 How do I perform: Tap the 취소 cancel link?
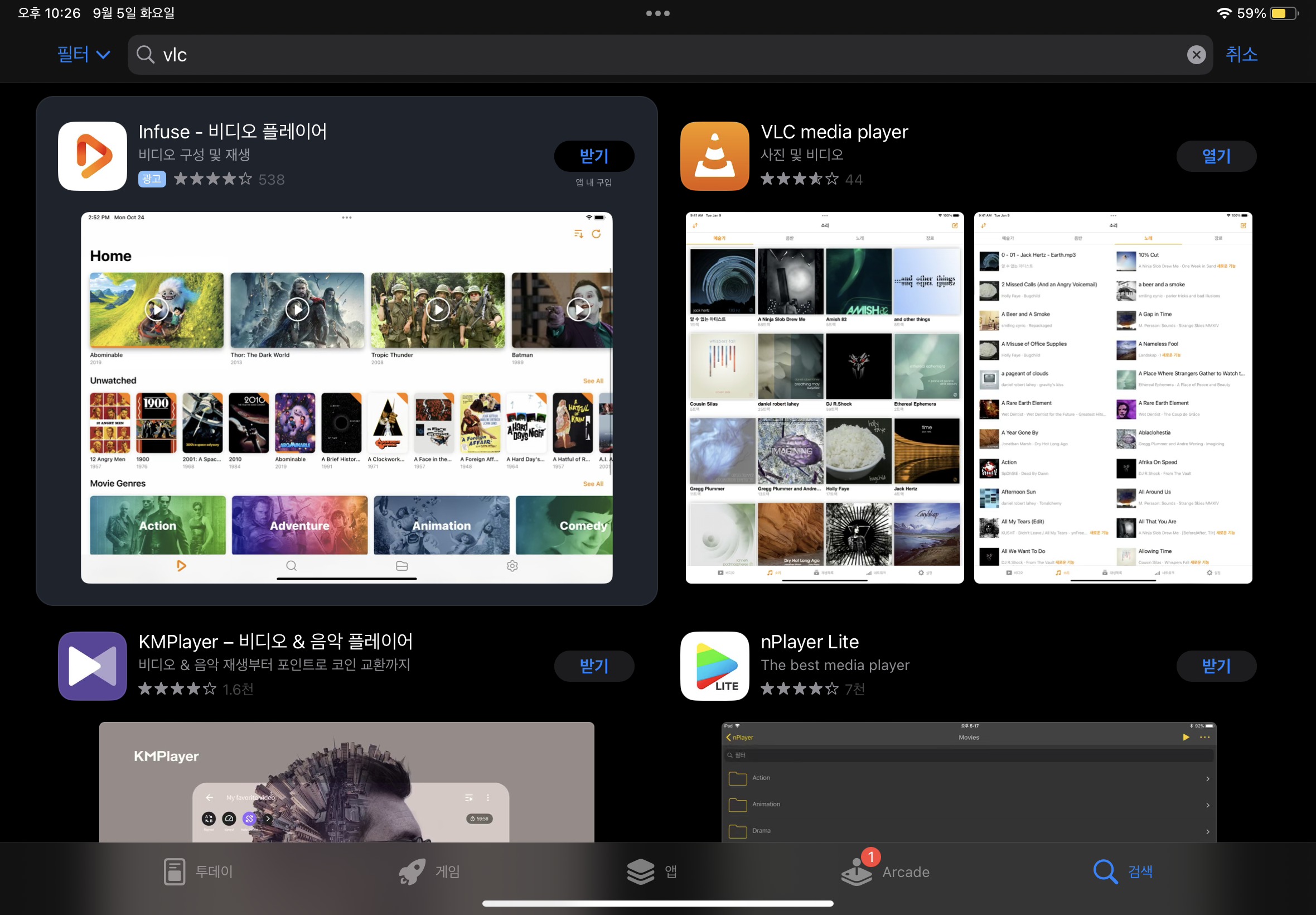pos(1241,55)
